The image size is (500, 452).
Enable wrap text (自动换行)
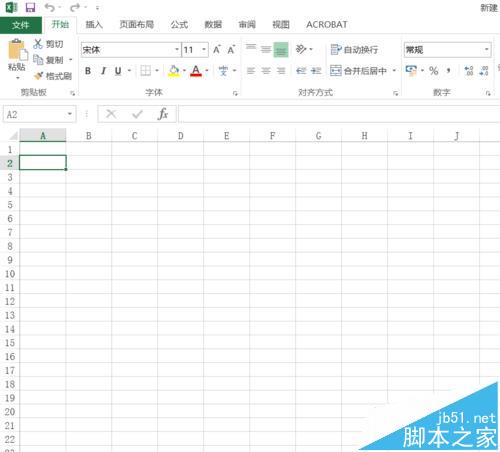tap(354, 50)
